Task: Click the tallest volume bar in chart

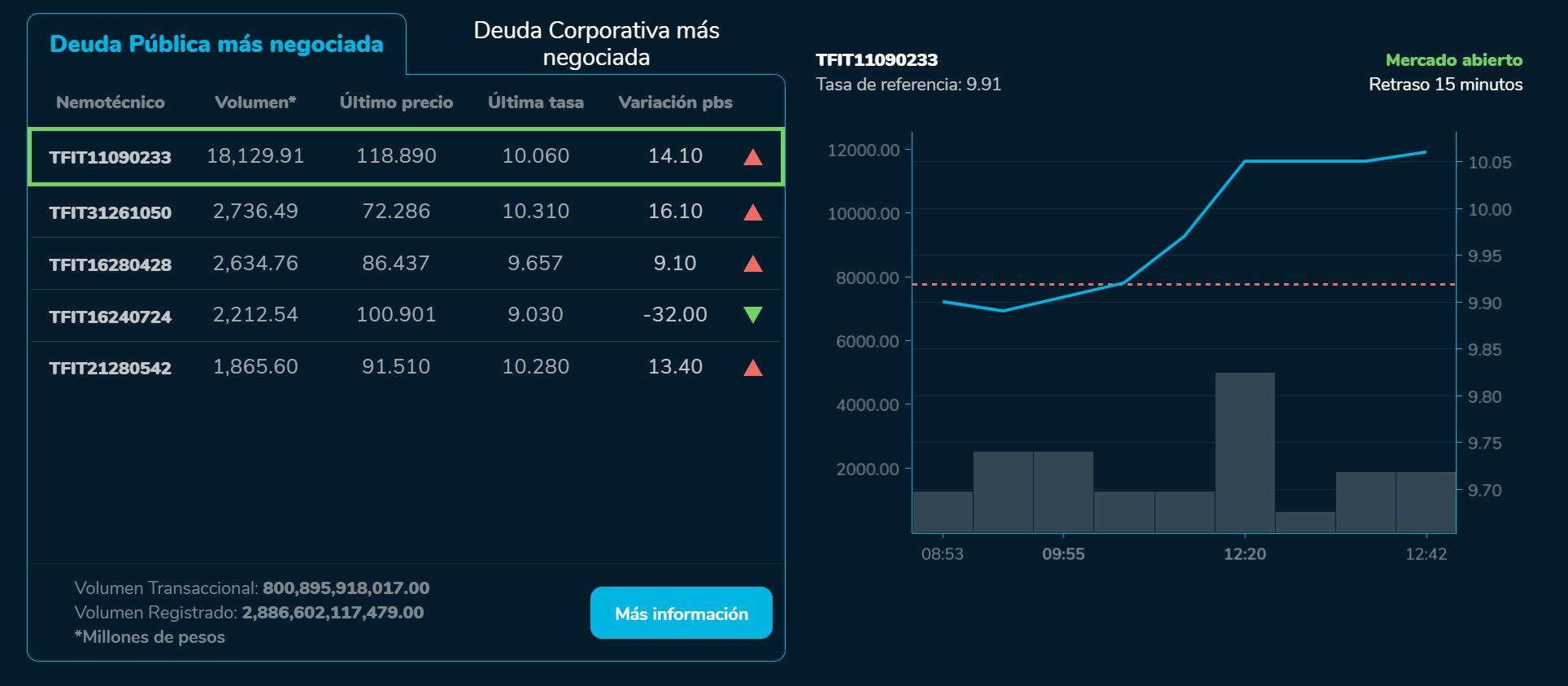Action: (1244, 452)
